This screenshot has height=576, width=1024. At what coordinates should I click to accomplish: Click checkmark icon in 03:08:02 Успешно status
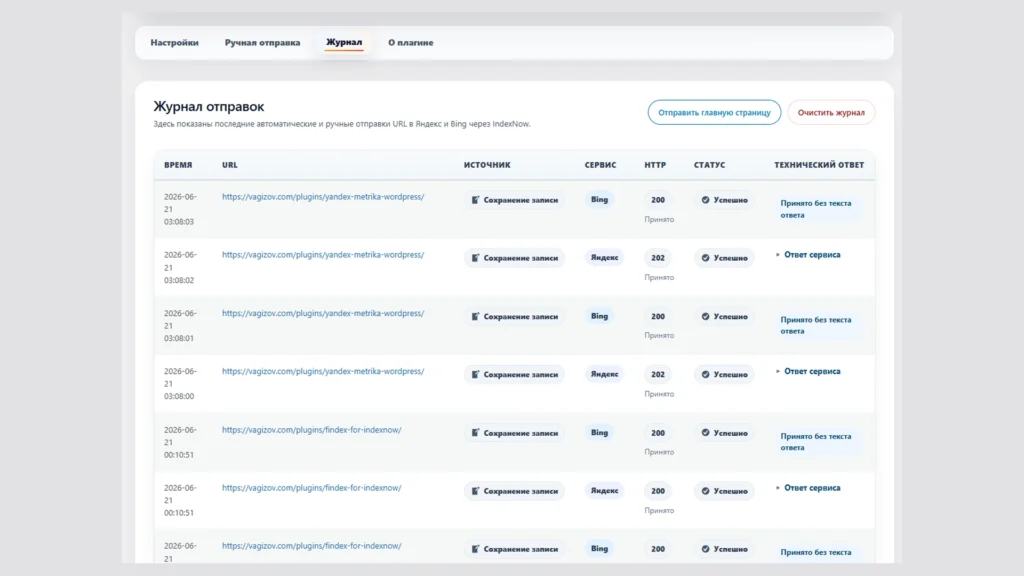coord(705,258)
